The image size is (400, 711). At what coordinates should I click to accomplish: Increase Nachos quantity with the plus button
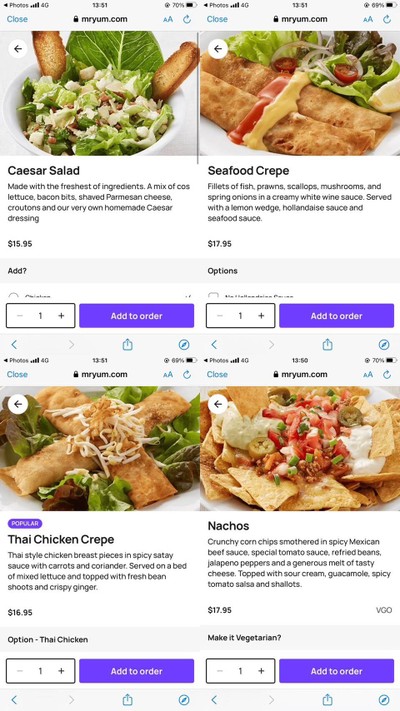pos(261,671)
